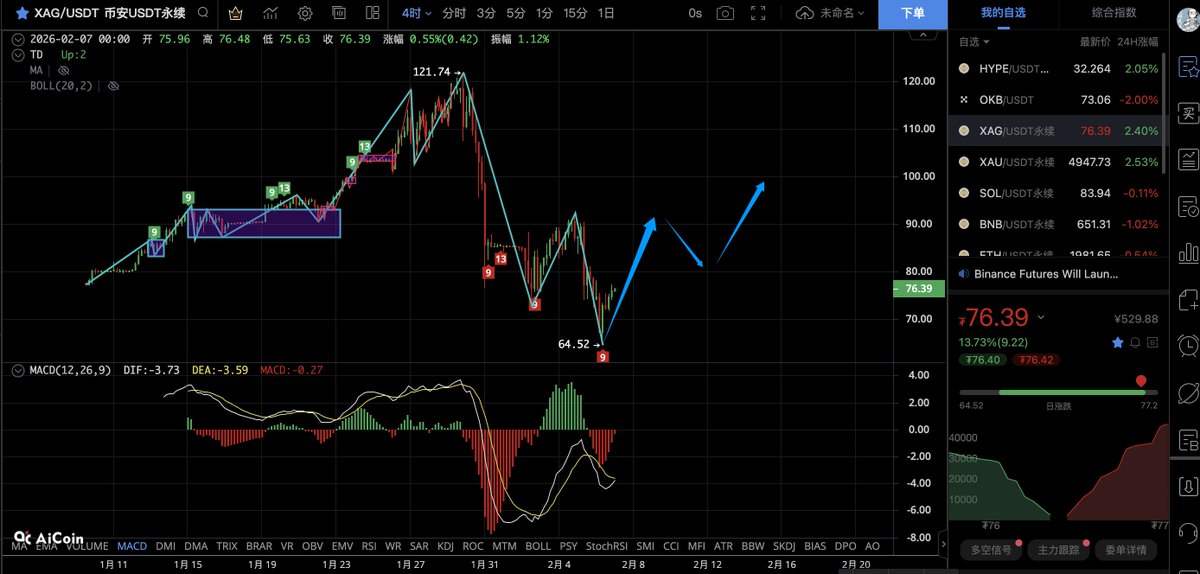The height and width of the screenshot is (574, 1200).
Task: Click the speaker icon next to Binance announcement
Action: (x=964, y=274)
